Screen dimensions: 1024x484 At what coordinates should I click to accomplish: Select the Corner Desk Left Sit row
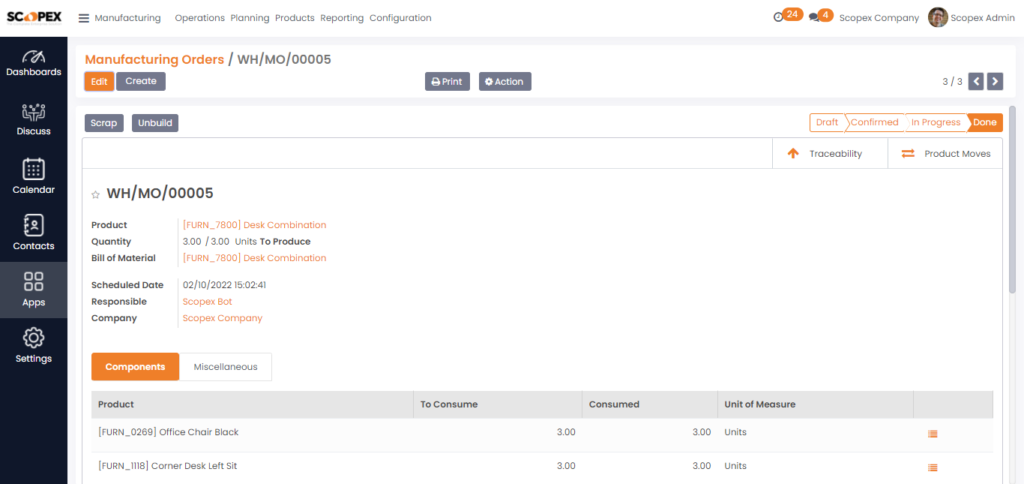click(542, 466)
